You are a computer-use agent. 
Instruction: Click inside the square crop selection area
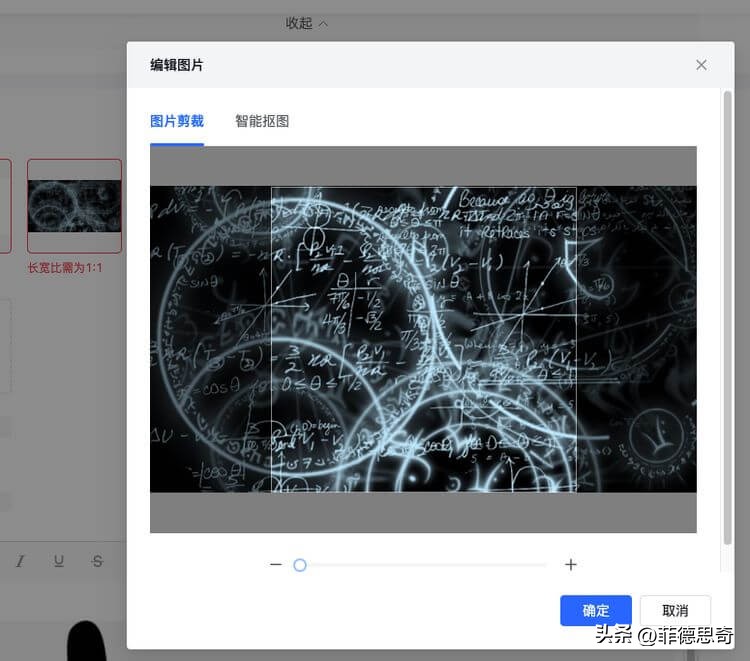pyautogui.click(x=424, y=340)
